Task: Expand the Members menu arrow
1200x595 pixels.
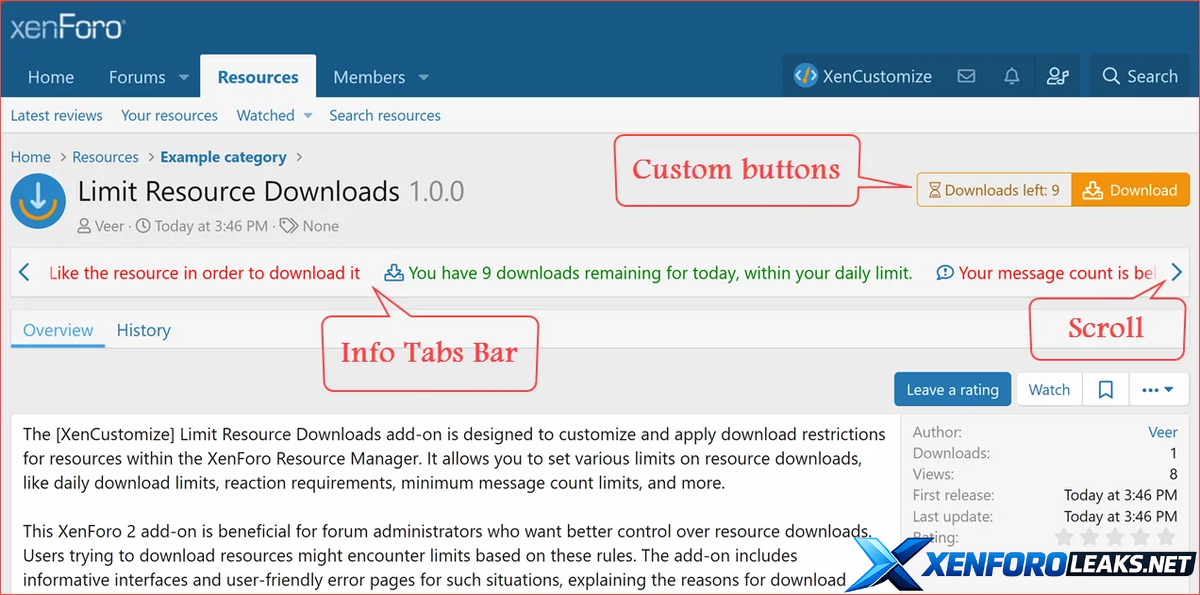Action: click(x=424, y=77)
